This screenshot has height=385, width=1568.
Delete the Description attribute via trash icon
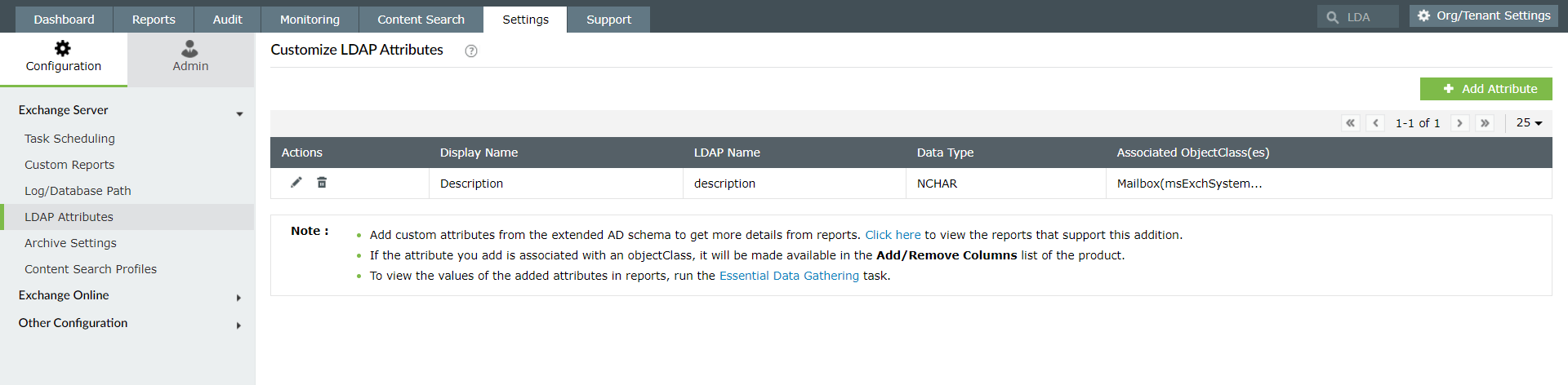tap(322, 183)
